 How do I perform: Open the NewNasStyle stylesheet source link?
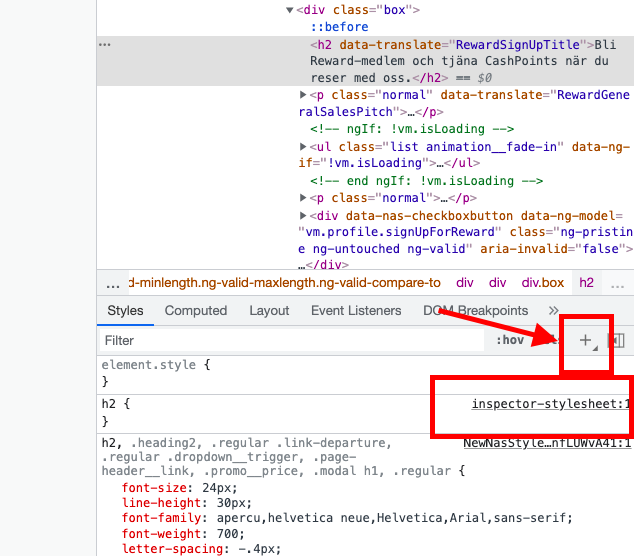(547, 442)
